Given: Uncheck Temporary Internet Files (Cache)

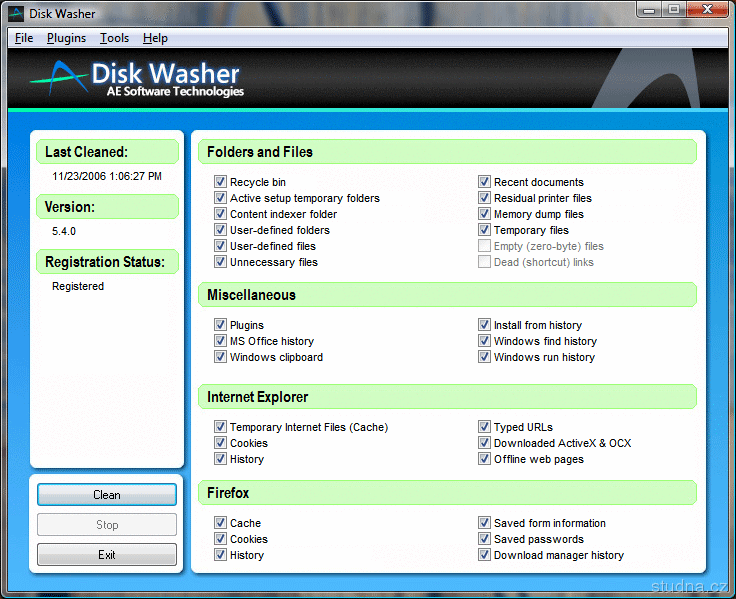Looking at the screenshot, I should [220, 427].
